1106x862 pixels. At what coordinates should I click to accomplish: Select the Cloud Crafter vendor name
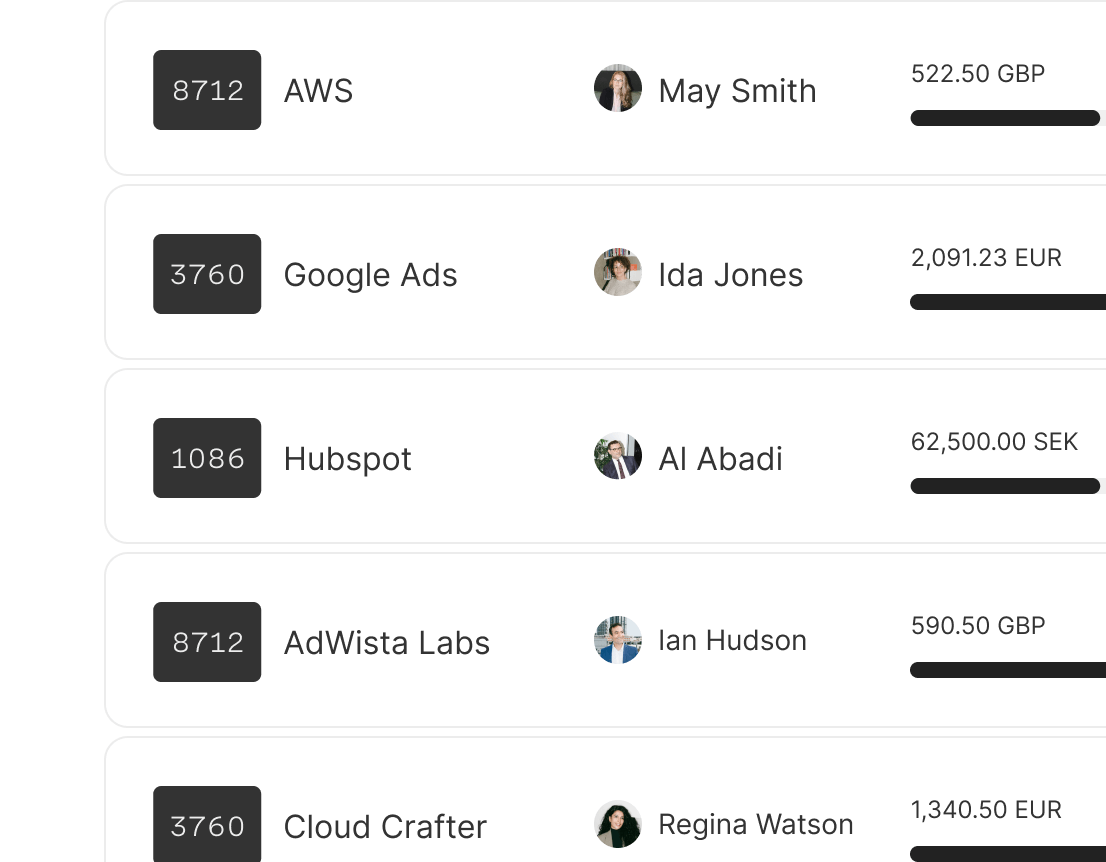tap(385, 827)
